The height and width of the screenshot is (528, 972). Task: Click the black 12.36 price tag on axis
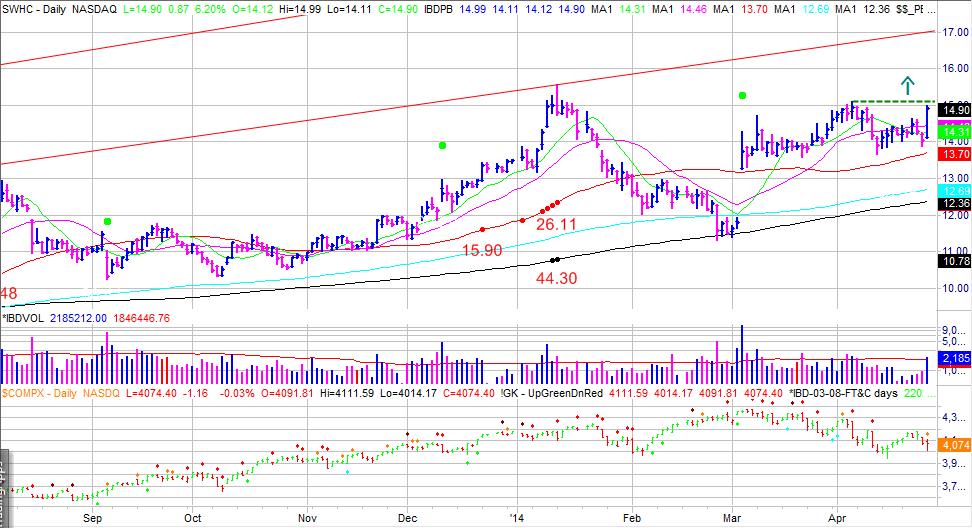[954, 203]
